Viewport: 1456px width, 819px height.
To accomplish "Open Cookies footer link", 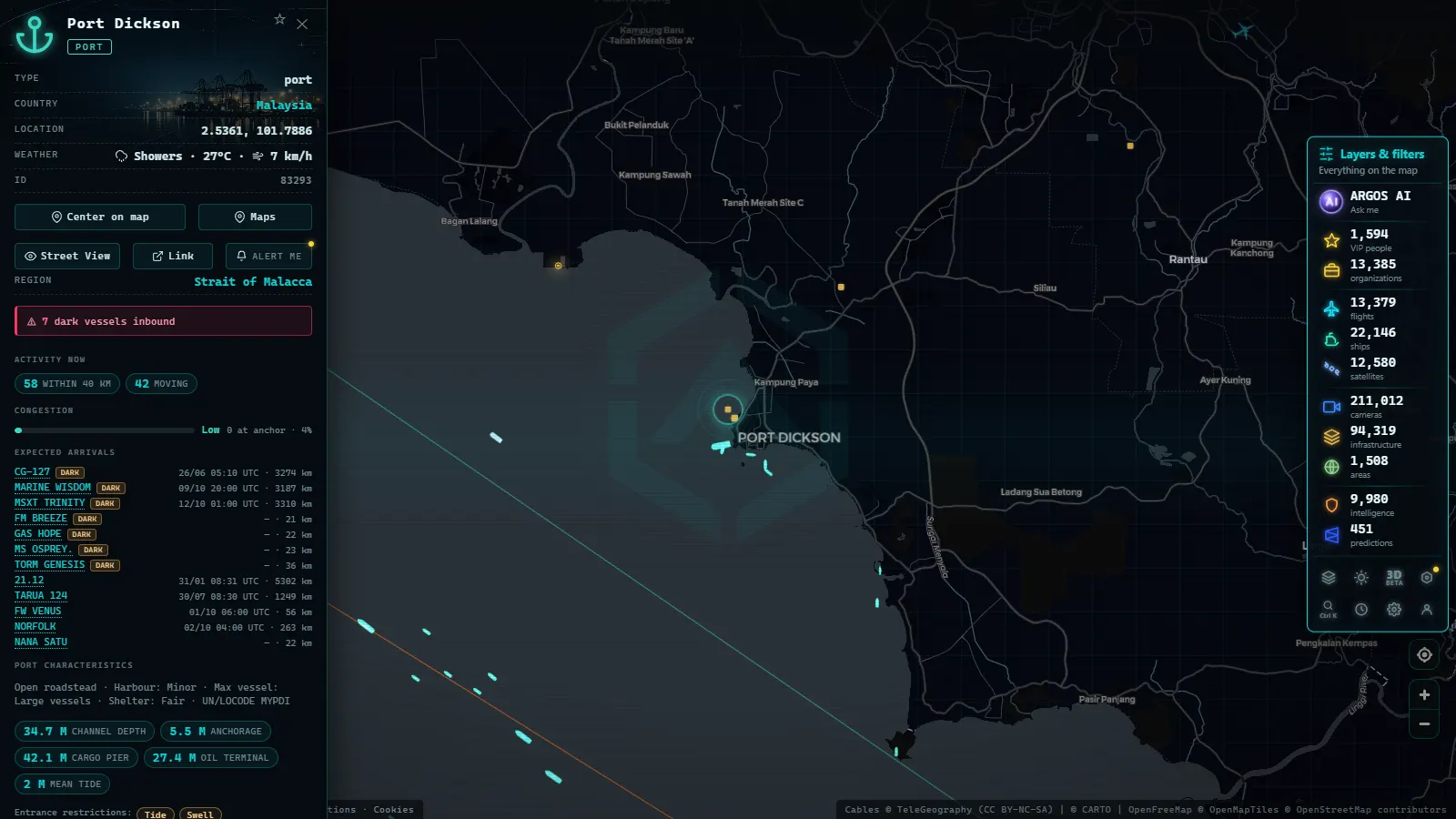I will click(x=393, y=810).
